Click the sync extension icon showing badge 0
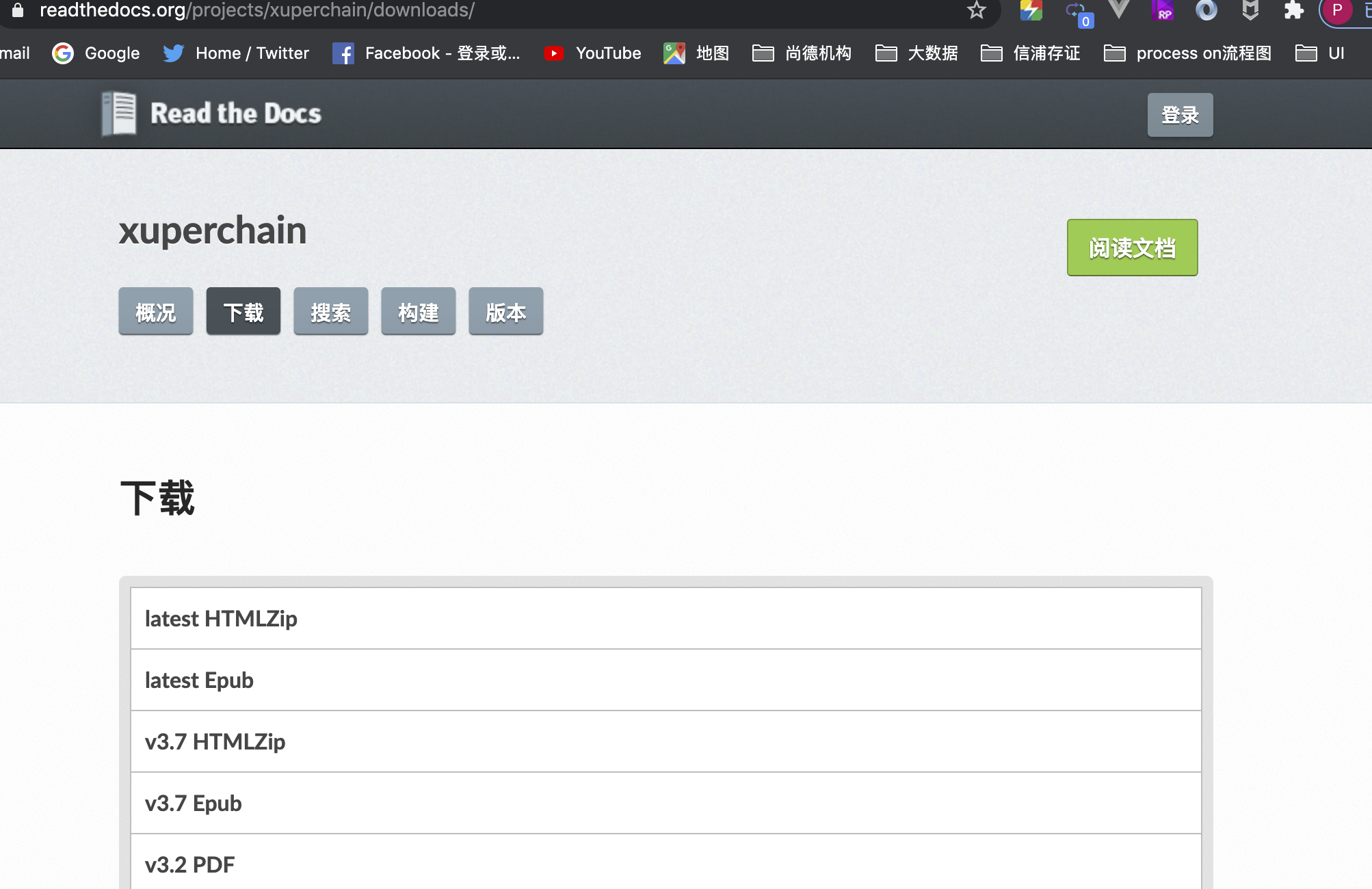The image size is (1372, 889). 1075,10
